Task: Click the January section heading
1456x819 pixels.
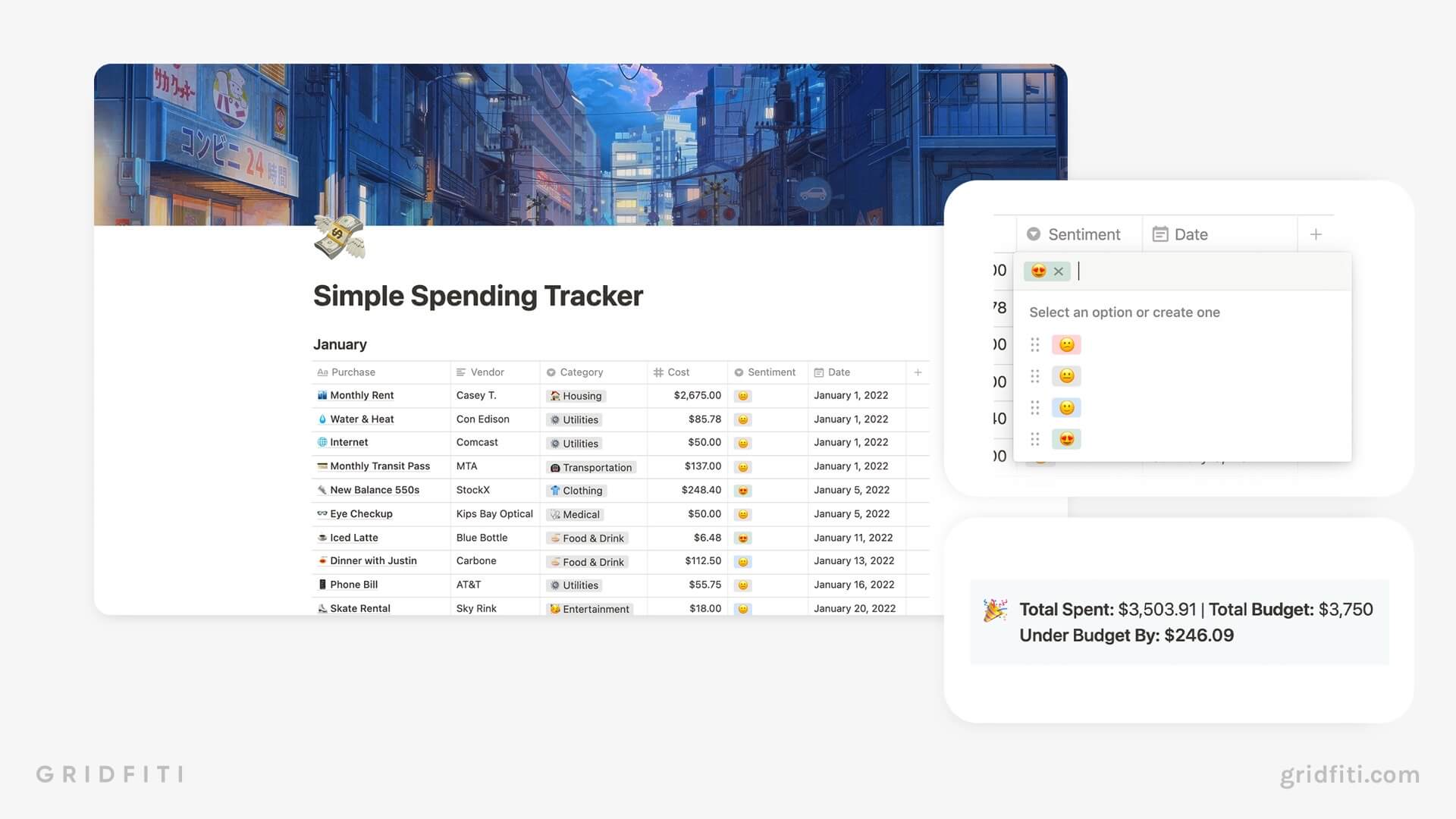Action: [x=339, y=343]
